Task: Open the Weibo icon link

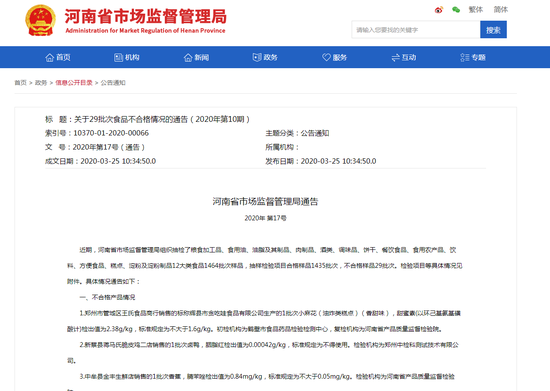Action: point(438,10)
